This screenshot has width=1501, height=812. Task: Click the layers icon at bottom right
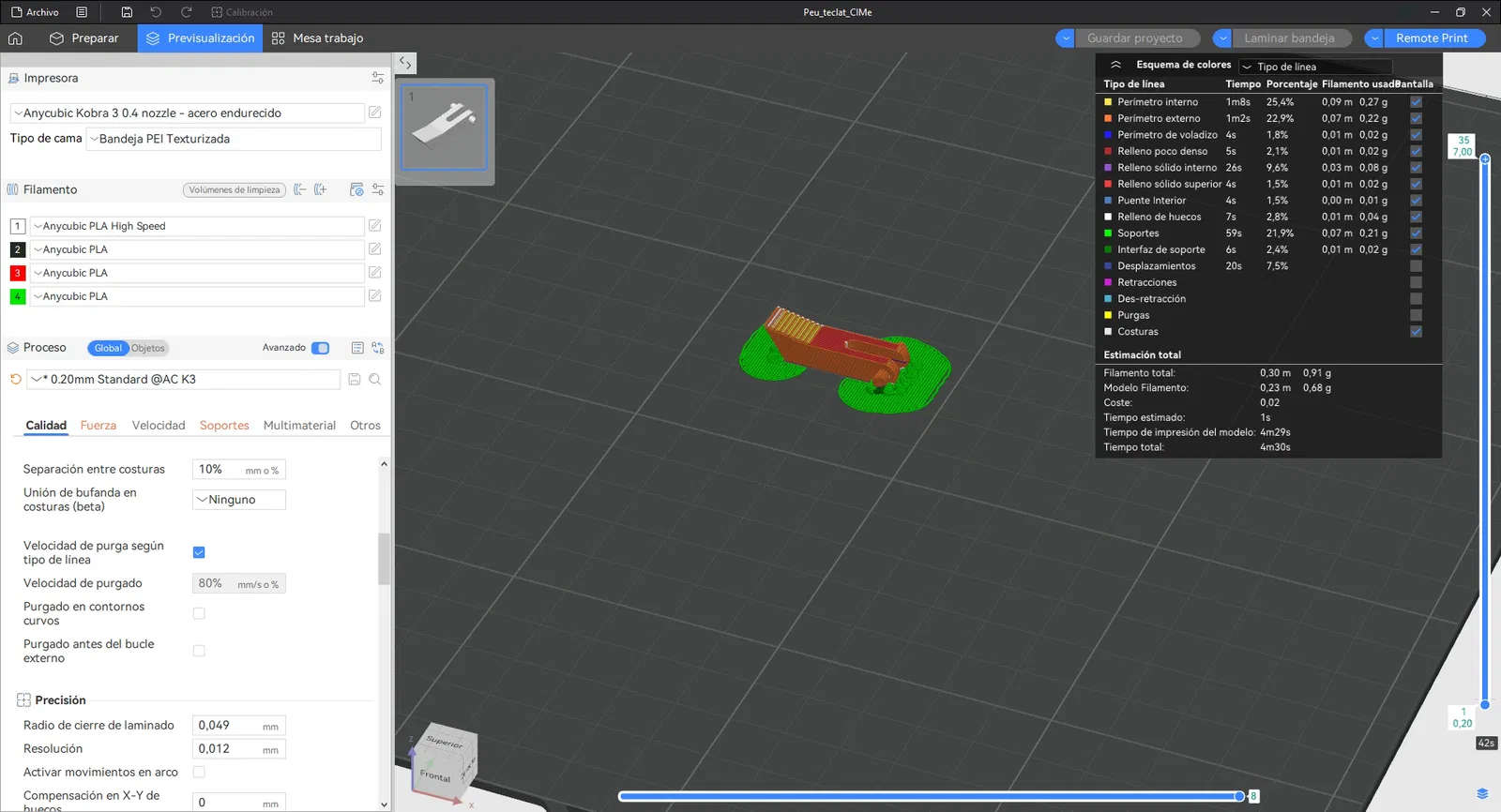pyautogui.click(x=1482, y=793)
